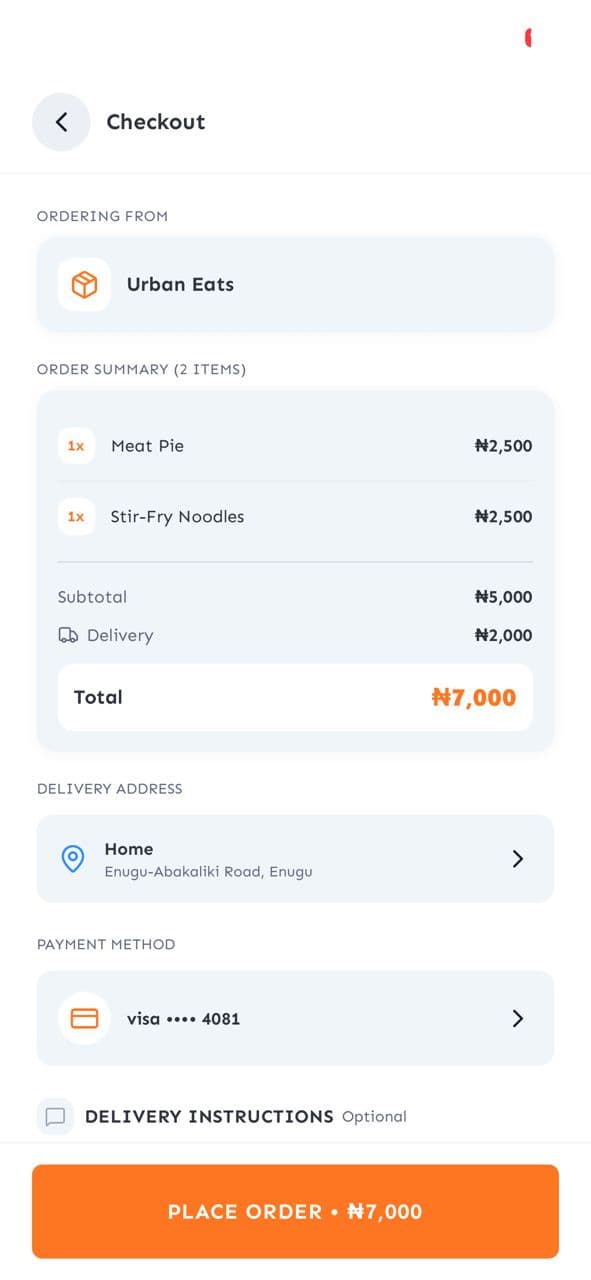
Task: Click the 1x badge beside Stir-Fry Noodles
Action: click(76, 517)
